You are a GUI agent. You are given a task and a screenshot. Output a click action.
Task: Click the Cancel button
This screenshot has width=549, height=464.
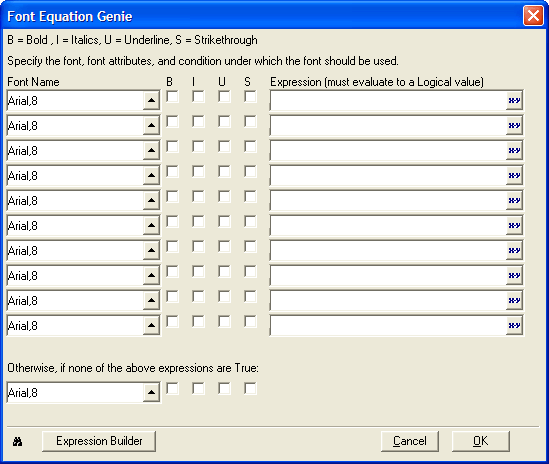410,441
